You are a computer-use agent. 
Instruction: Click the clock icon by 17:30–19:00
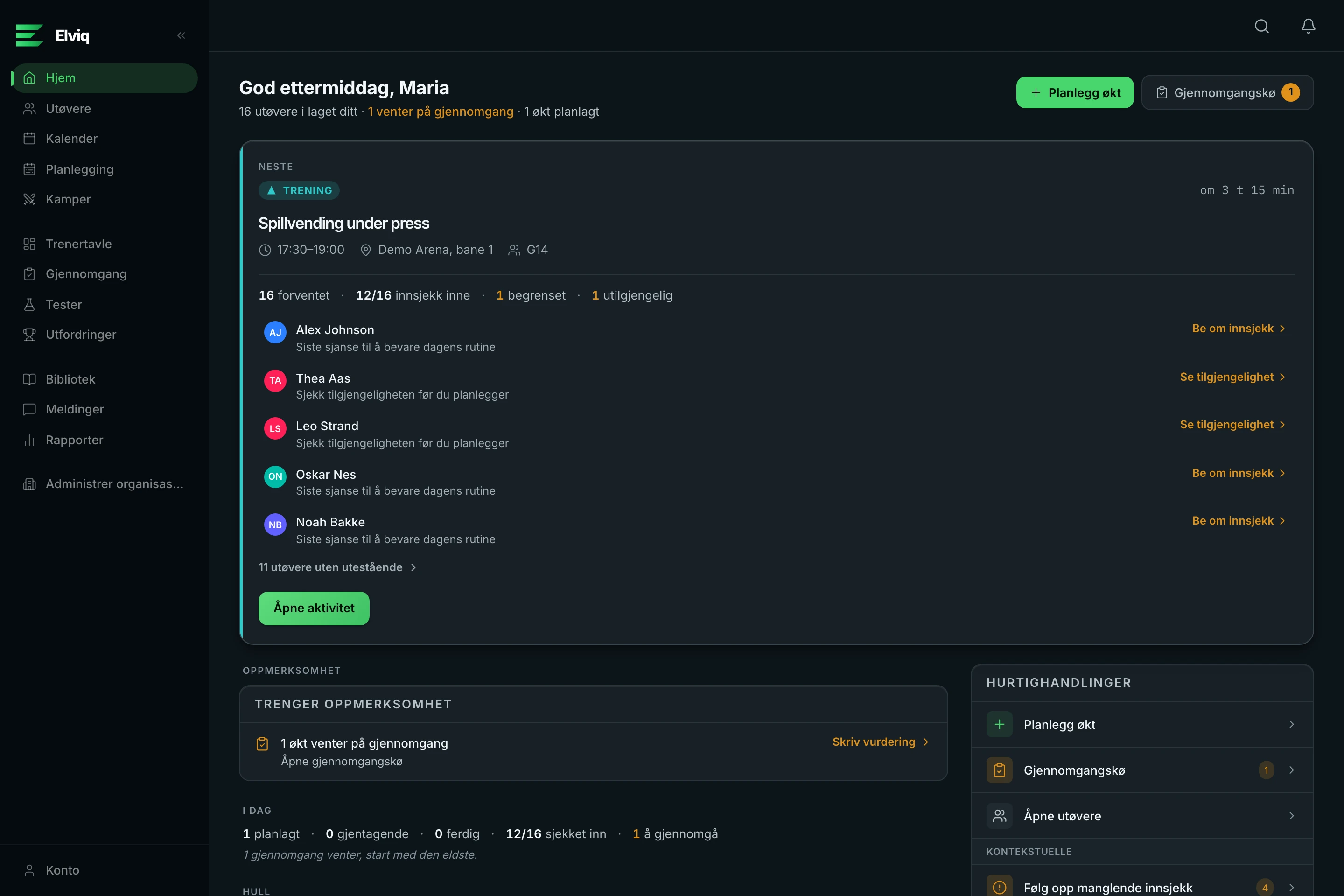tap(265, 250)
